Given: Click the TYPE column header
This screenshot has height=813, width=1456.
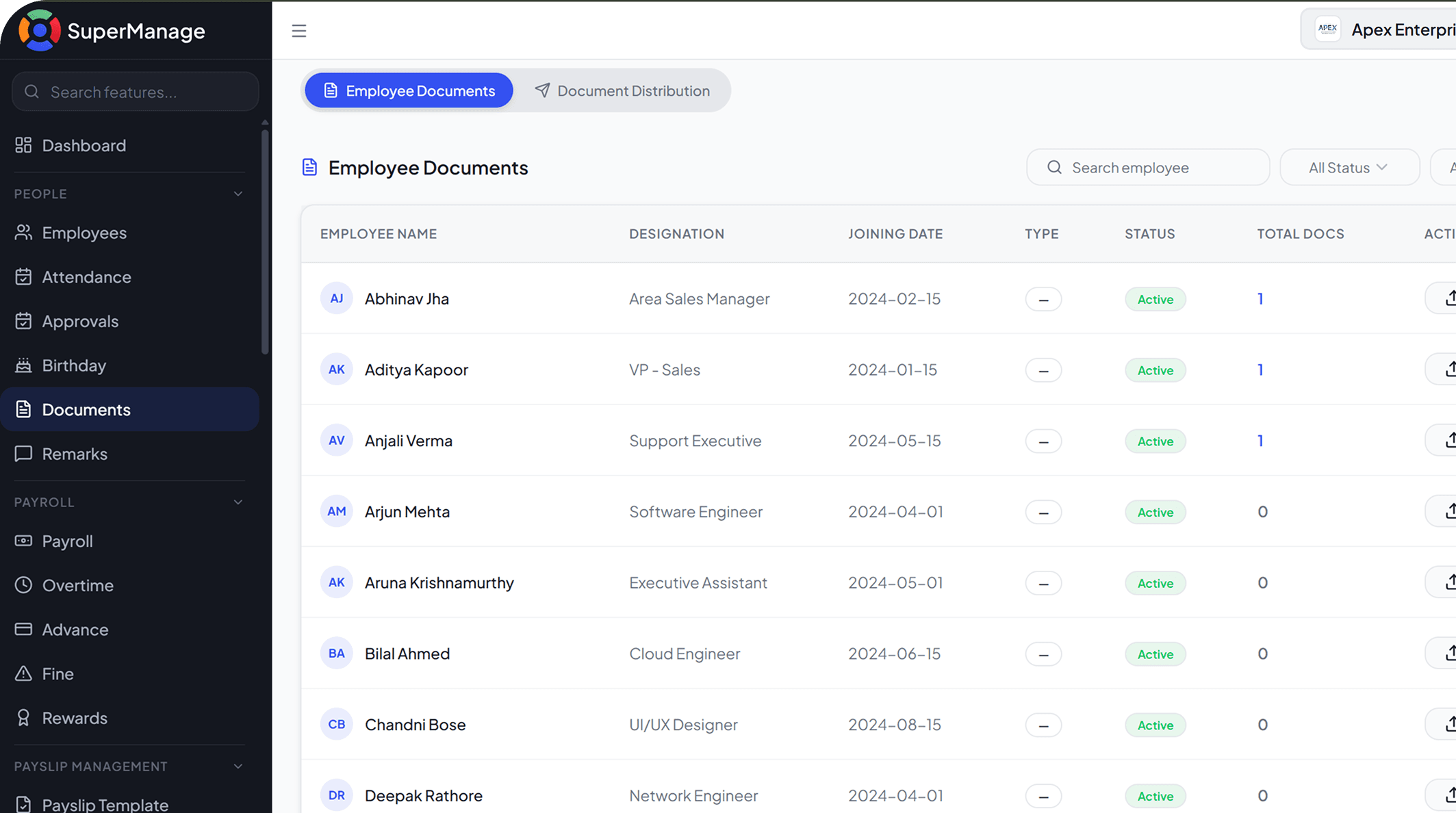Looking at the screenshot, I should (1041, 233).
